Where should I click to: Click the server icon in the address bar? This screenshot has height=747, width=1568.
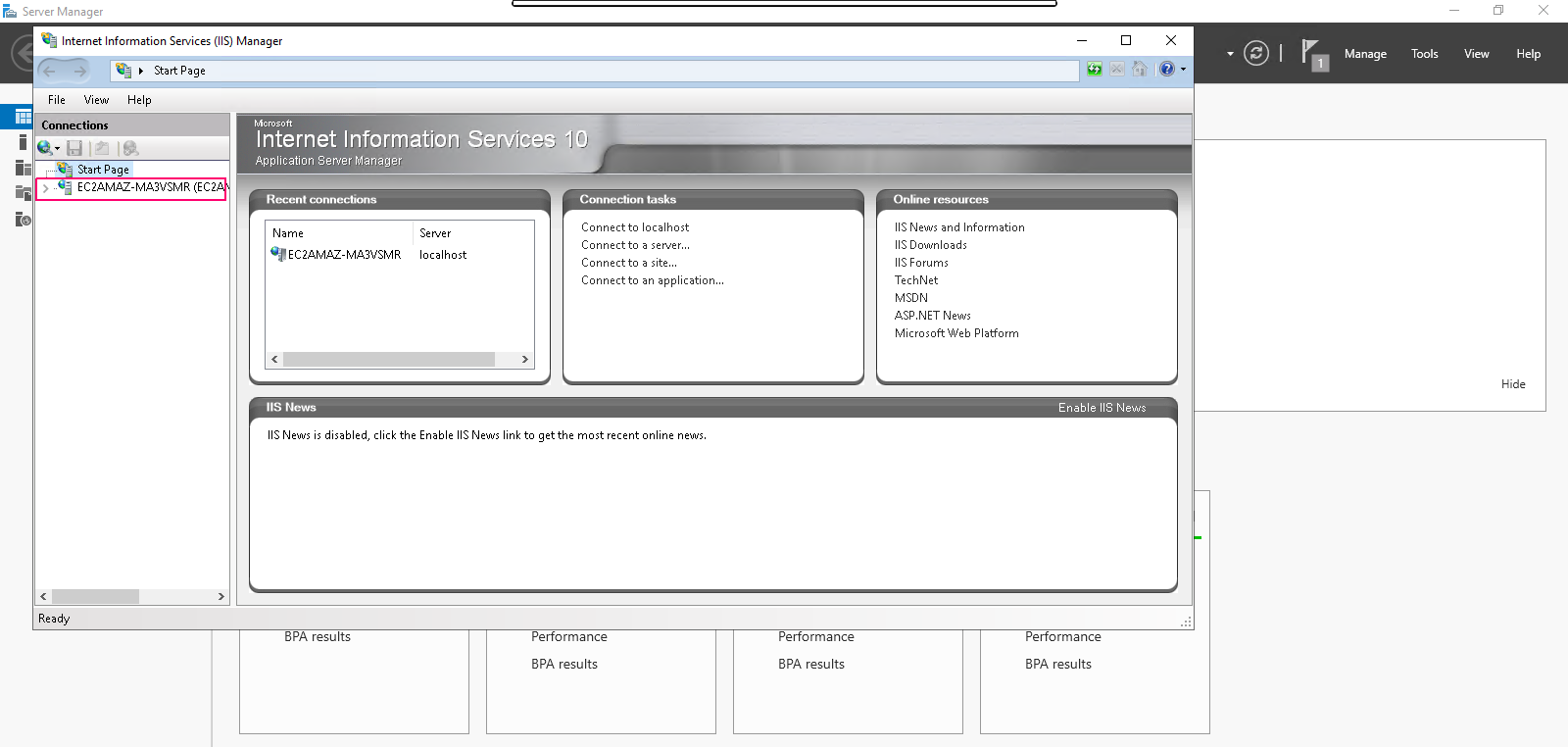(123, 71)
